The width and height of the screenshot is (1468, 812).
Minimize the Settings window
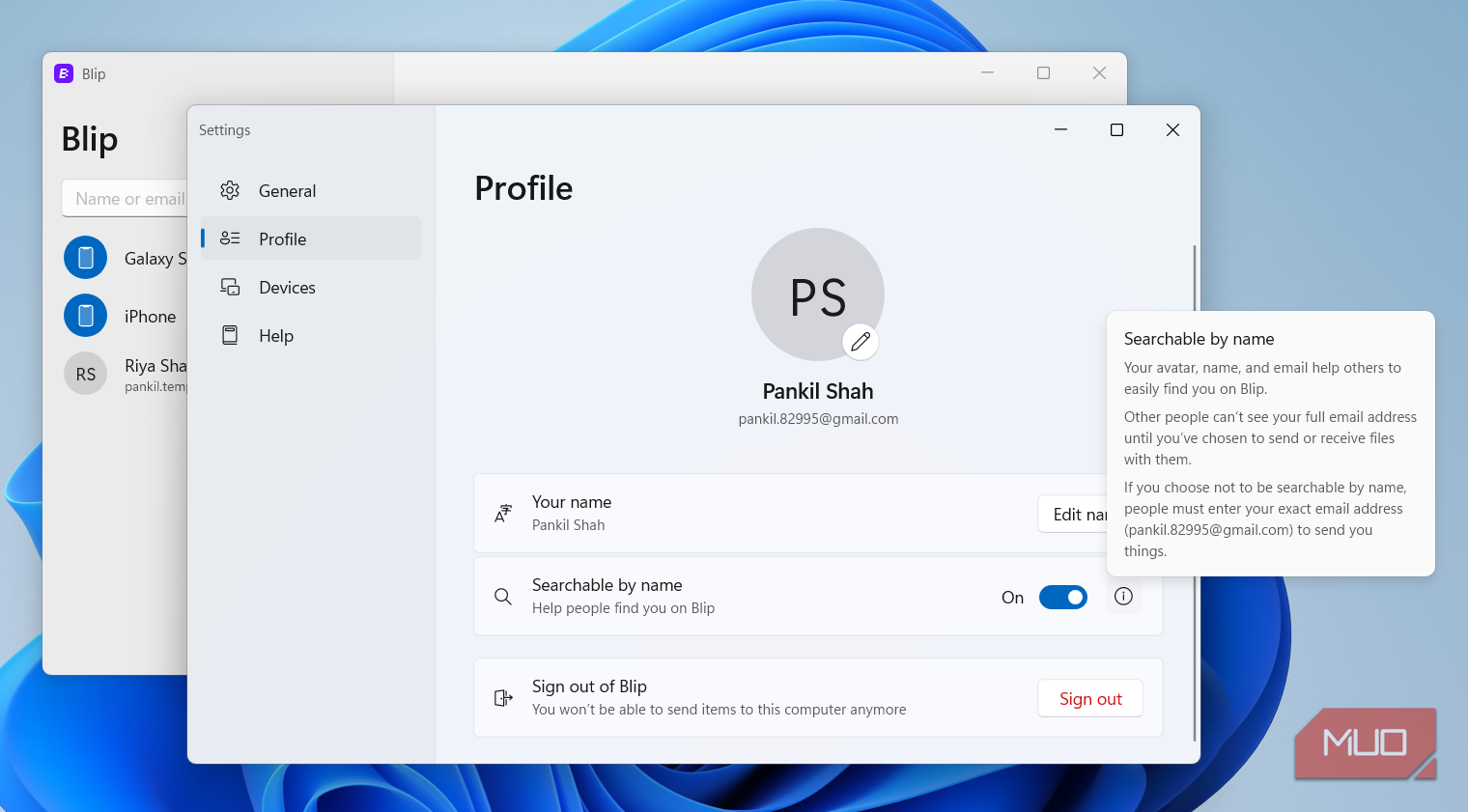[1060, 129]
